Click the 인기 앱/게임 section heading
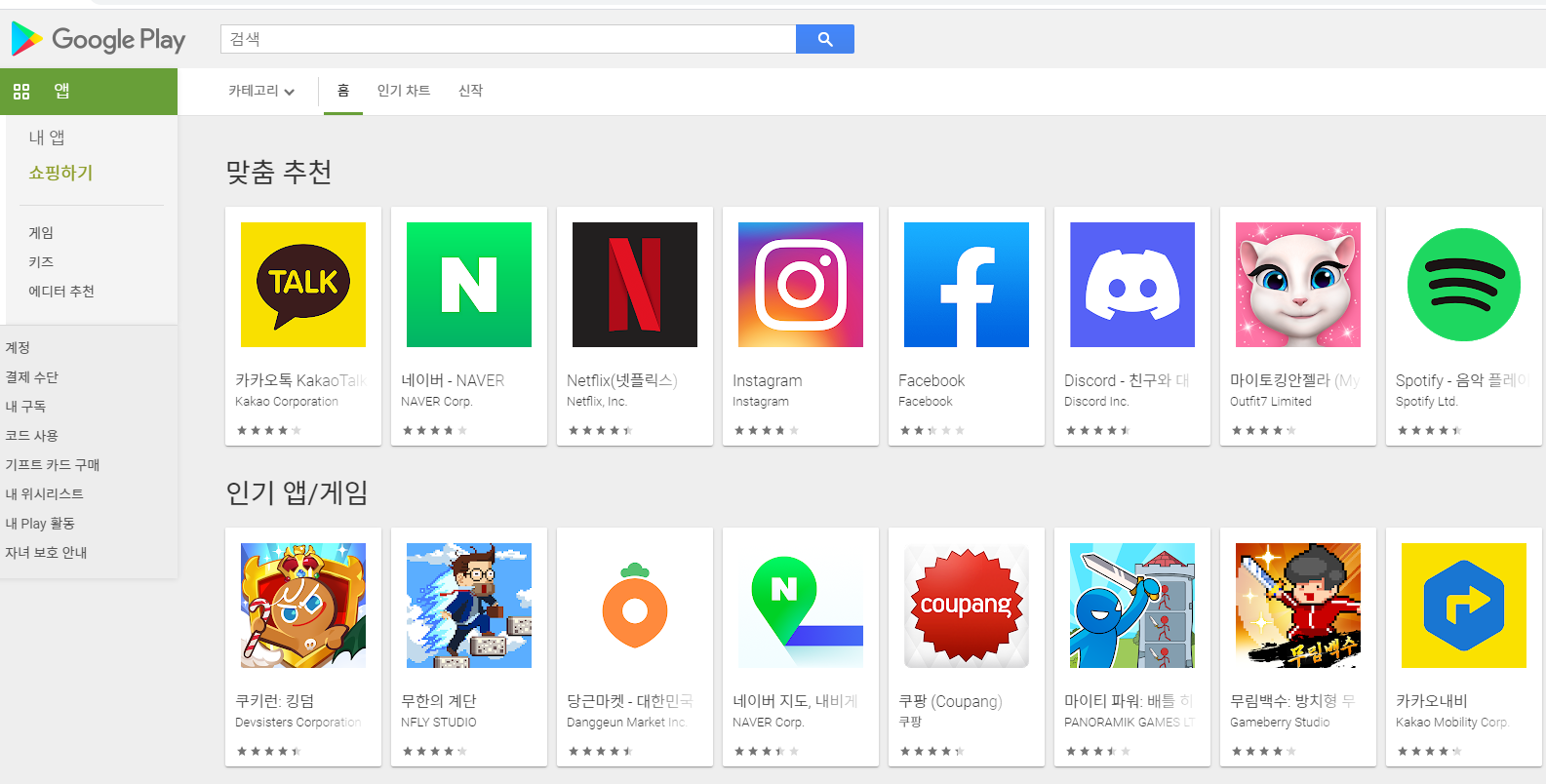Image resolution: width=1546 pixels, height=784 pixels. pos(297,493)
